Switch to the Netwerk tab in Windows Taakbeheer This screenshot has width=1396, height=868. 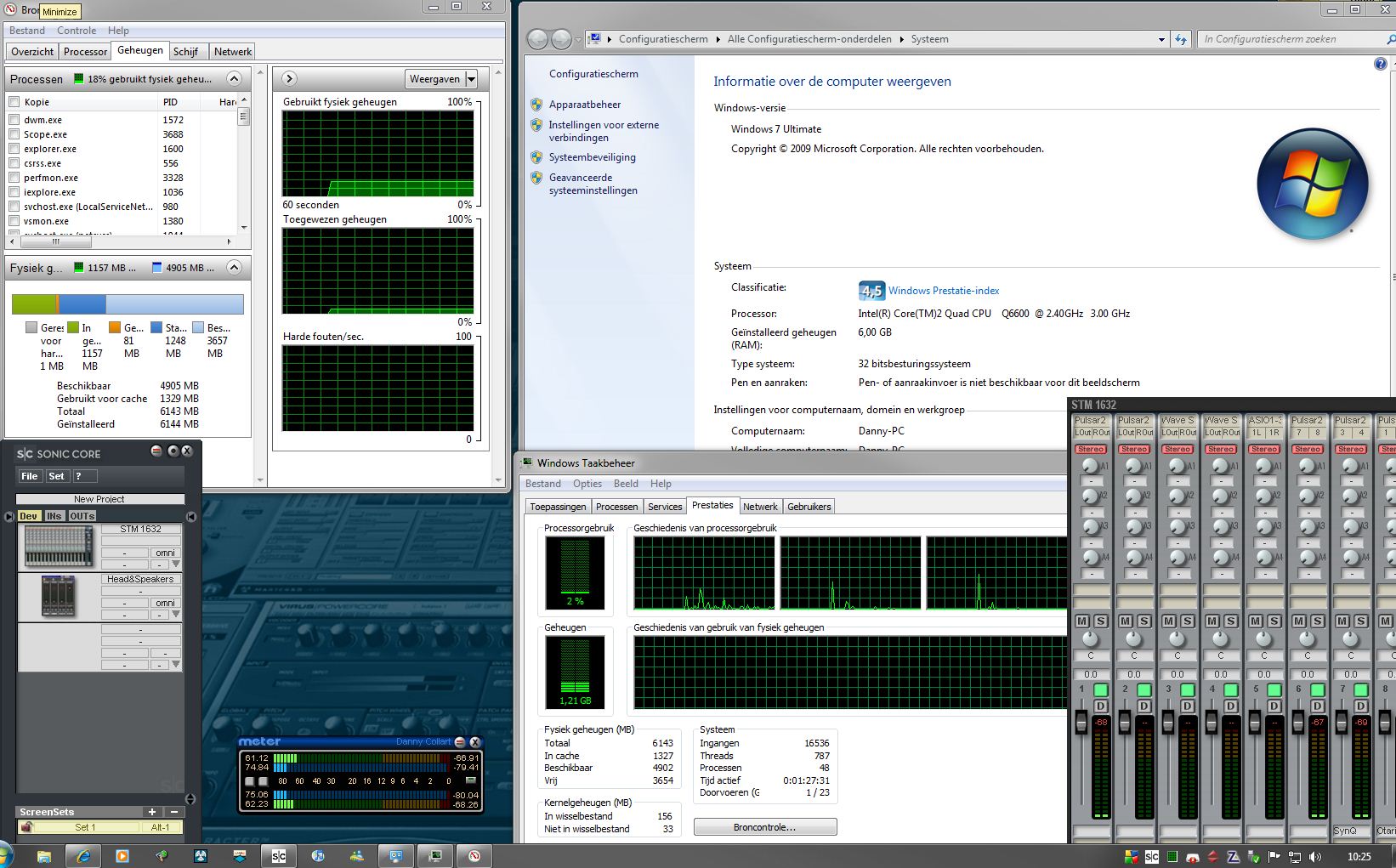[x=760, y=506]
